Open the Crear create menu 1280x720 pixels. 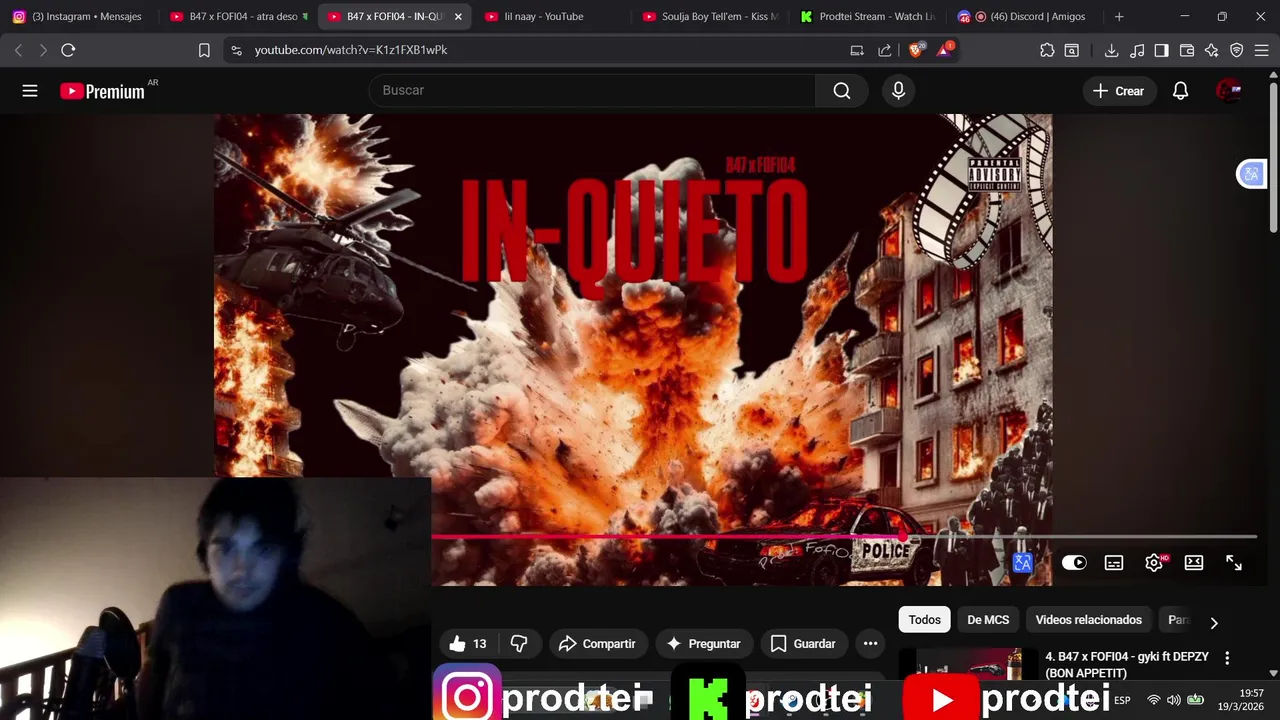pyautogui.click(x=1118, y=91)
